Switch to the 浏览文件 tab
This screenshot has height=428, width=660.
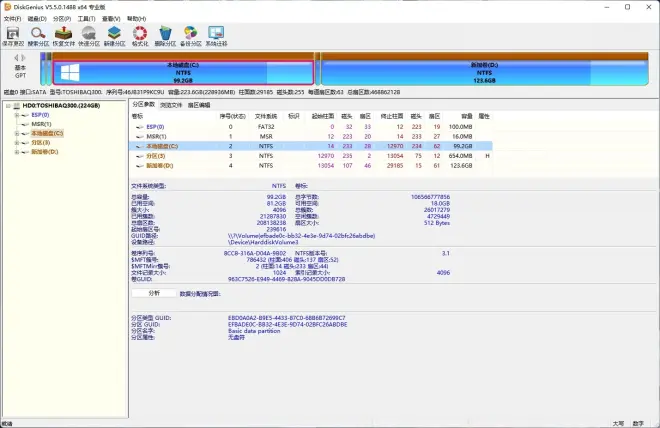170,105
